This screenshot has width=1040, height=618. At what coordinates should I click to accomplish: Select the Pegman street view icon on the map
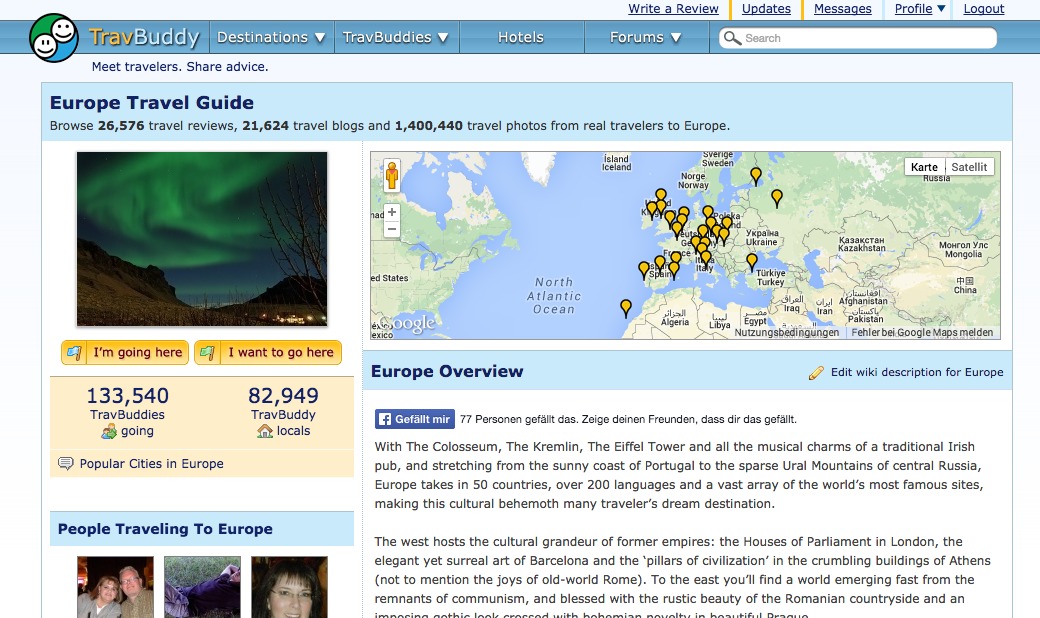(x=390, y=176)
